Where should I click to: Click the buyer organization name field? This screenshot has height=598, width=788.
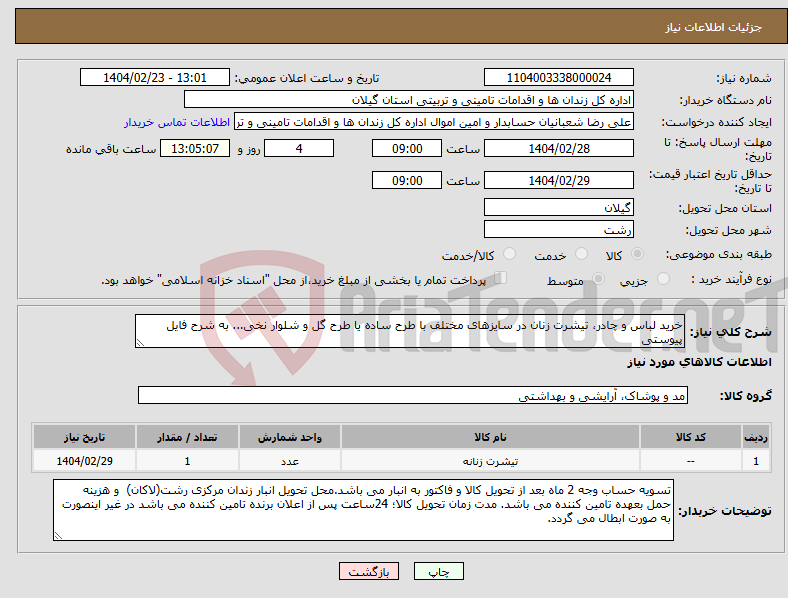(409, 99)
